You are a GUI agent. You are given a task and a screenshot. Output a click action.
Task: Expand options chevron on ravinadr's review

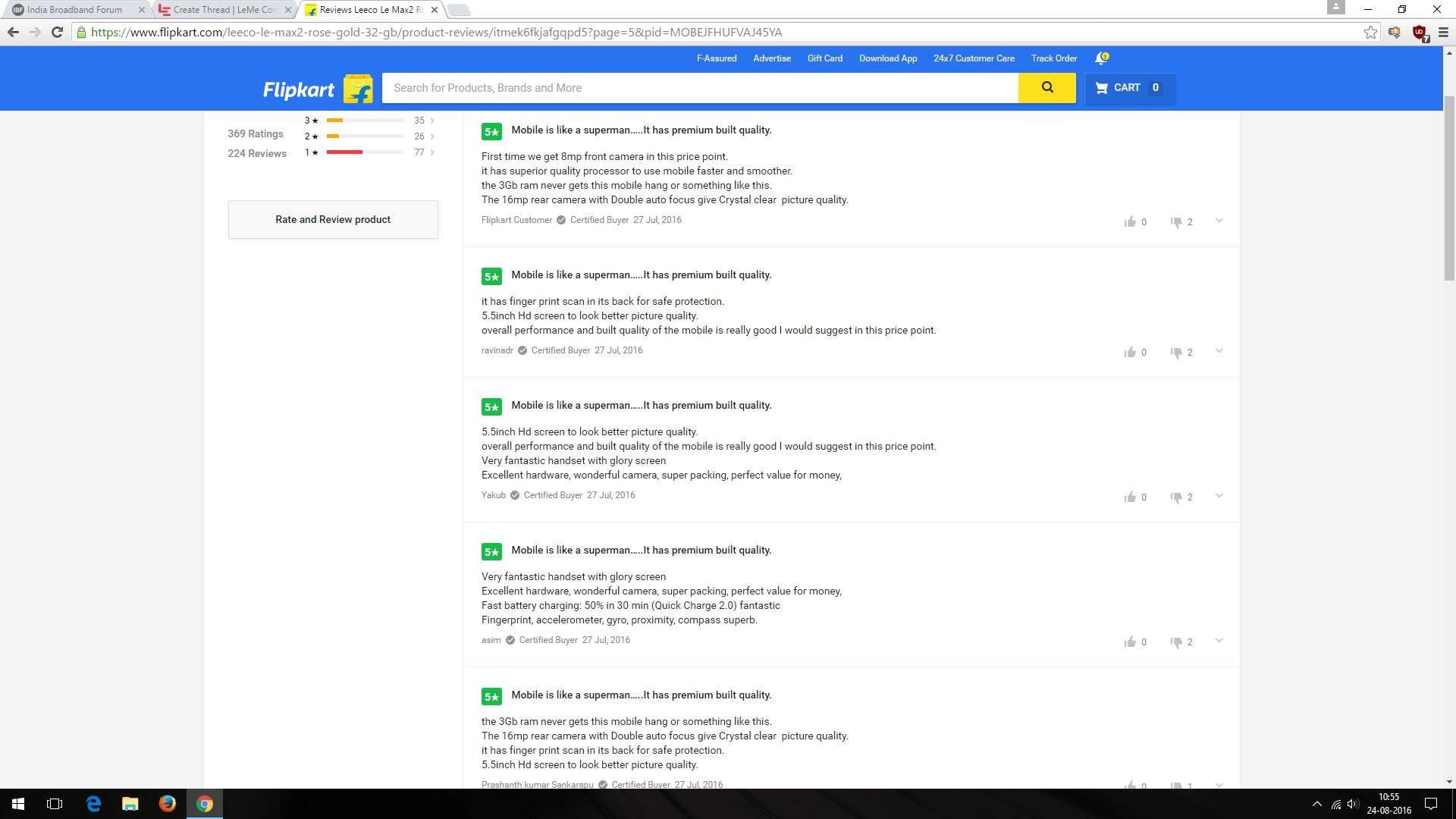pos(1219,351)
